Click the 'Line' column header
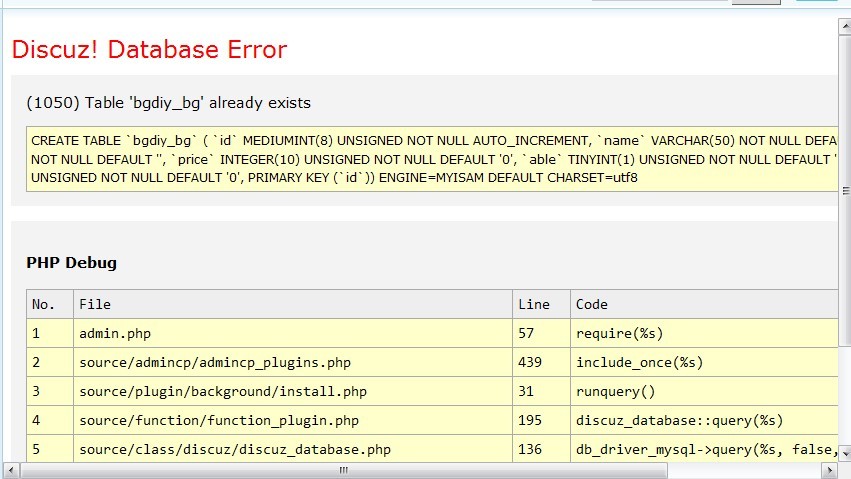The width and height of the screenshot is (851, 479). click(541, 304)
